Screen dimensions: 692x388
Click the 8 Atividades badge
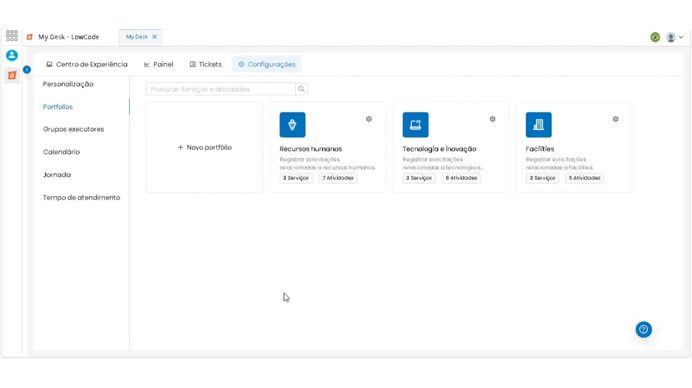pyautogui.click(x=461, y=178)
